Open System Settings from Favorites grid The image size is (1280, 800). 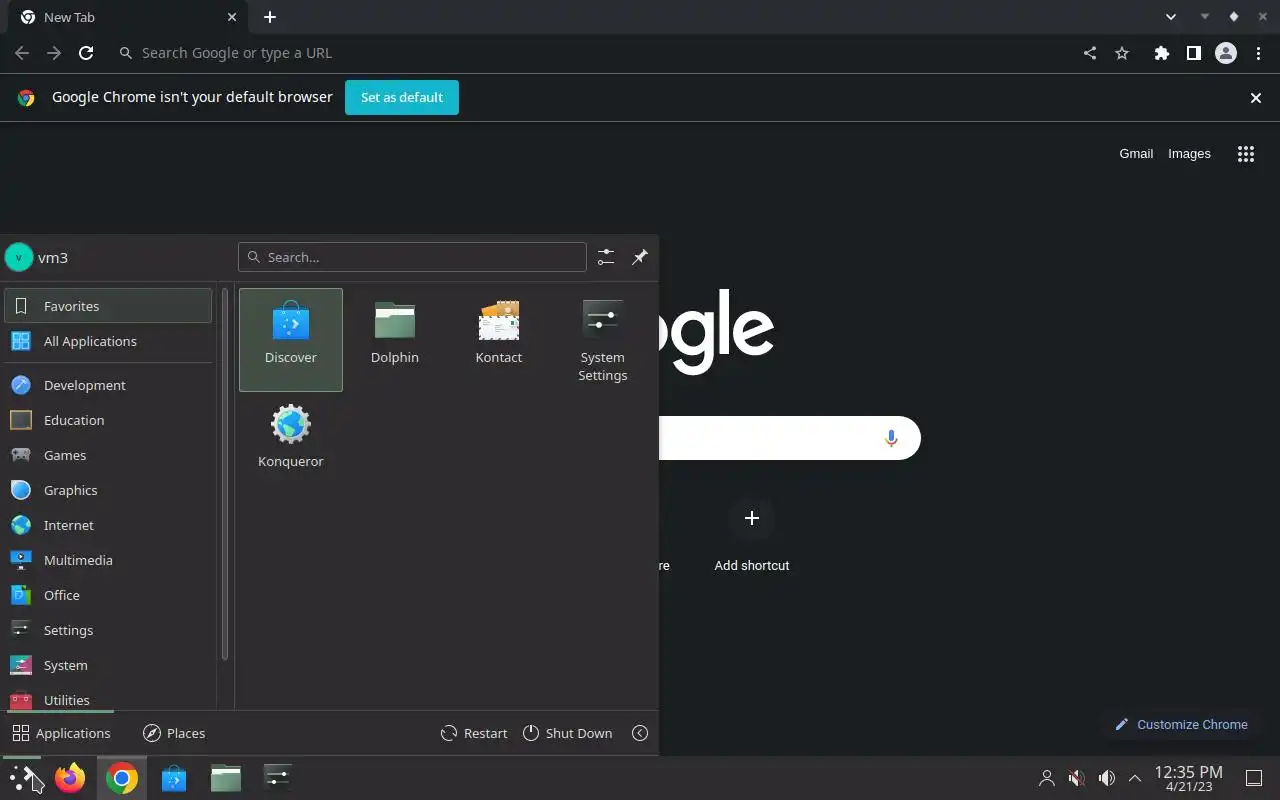pos(603,339)
